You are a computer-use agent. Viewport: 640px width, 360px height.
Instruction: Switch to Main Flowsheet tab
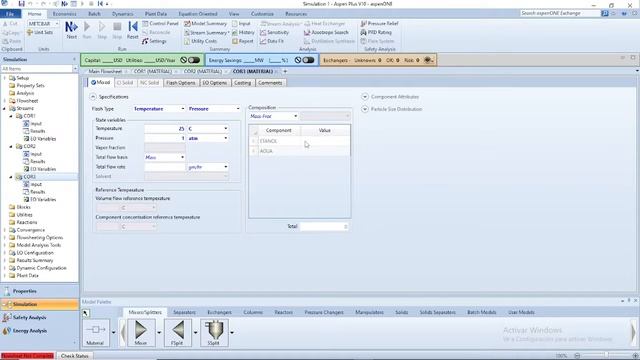(105, 71)
